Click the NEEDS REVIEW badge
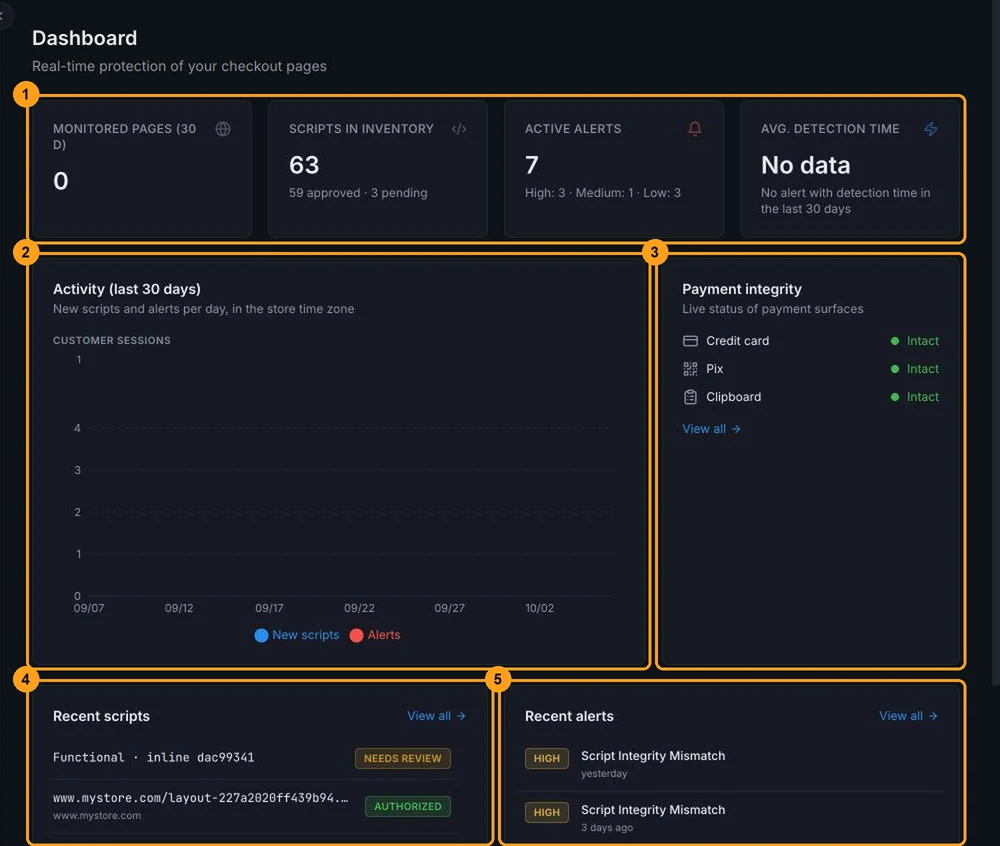 402,759
